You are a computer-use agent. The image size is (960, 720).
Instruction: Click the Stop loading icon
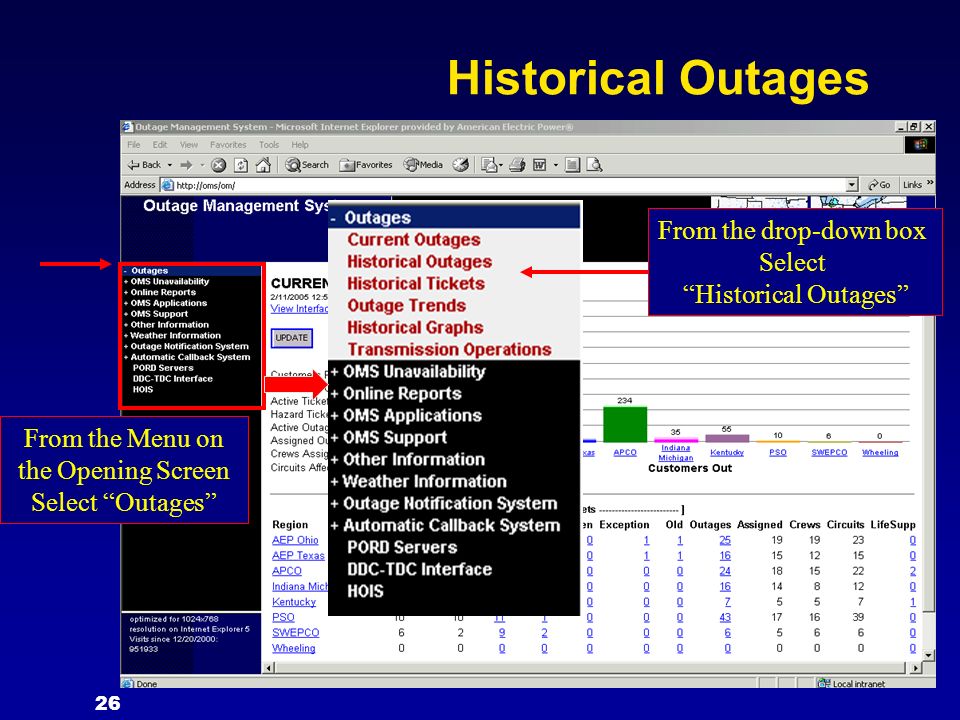click(x=219, y=165)
